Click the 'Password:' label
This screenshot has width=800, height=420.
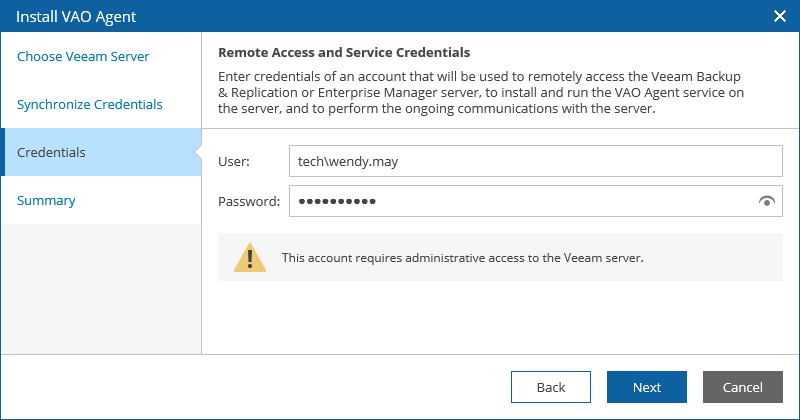pos(249,201)
